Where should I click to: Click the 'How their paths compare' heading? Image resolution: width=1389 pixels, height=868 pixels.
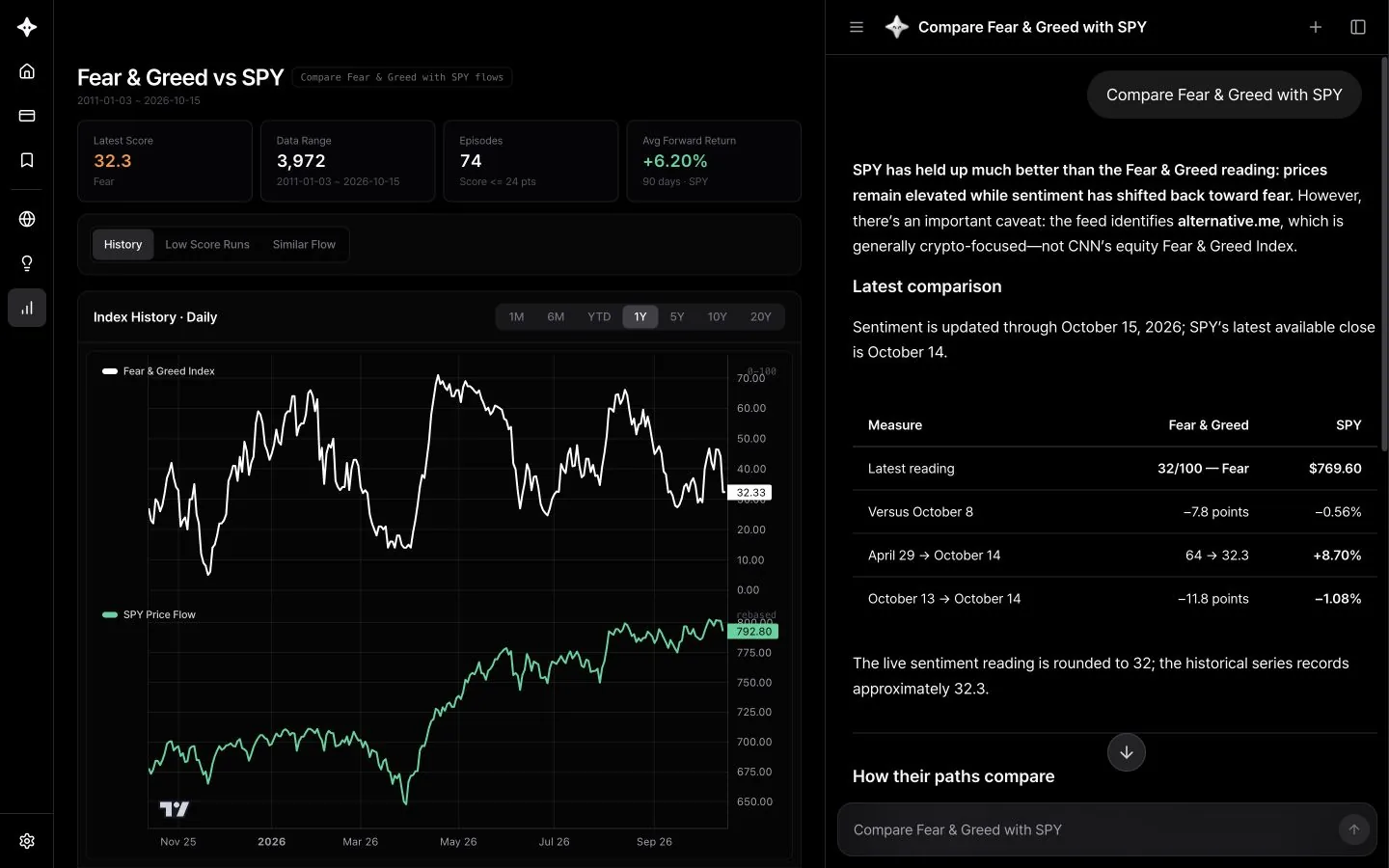(x=953, y=776)
